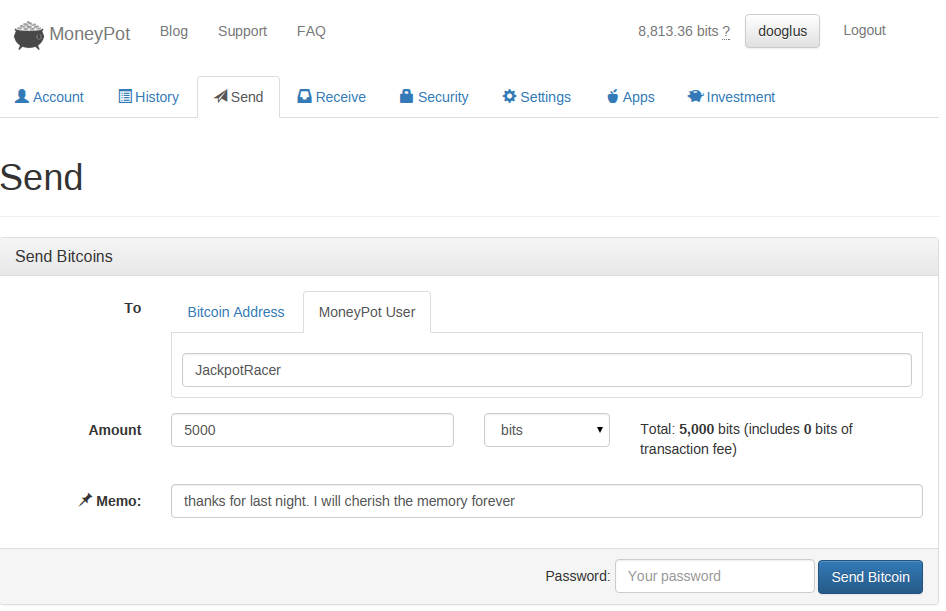Open the bits unit dropdown

click(x=547, y=430)
